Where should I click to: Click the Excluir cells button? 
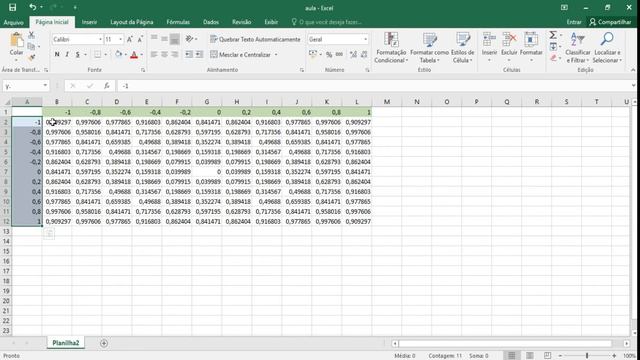(509, 48)
